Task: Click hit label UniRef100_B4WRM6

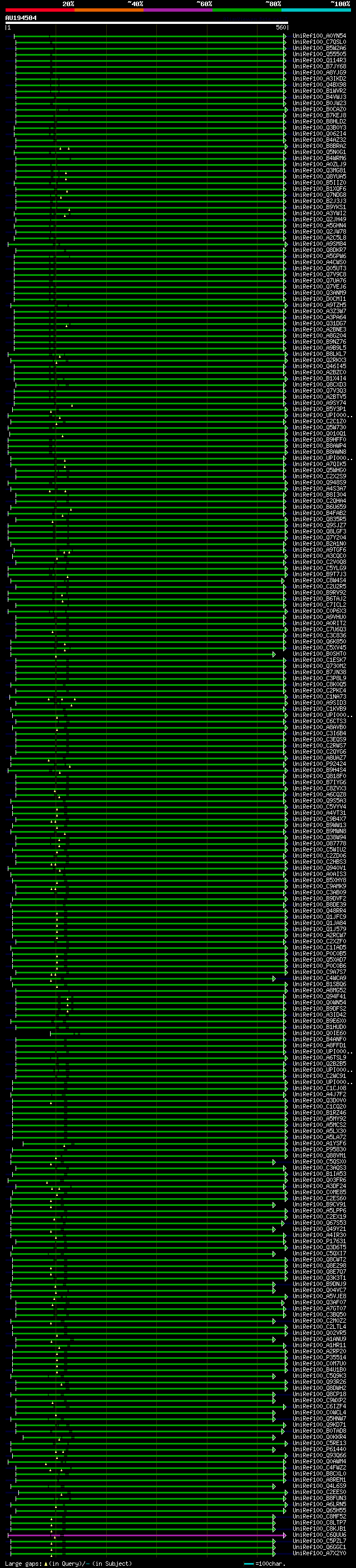Action: (x=319, y=159)
